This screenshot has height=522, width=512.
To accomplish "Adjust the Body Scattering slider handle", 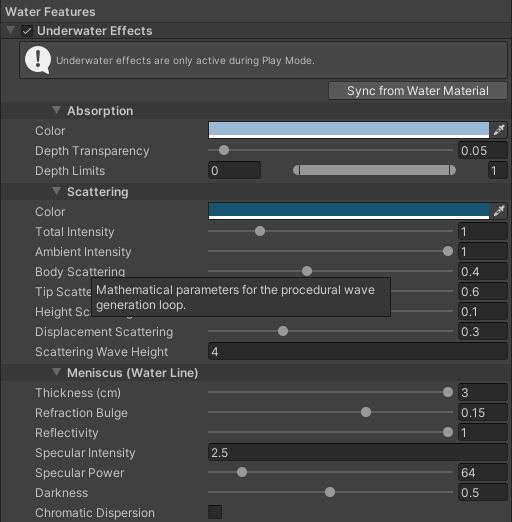I will click(x=307, y=271).
